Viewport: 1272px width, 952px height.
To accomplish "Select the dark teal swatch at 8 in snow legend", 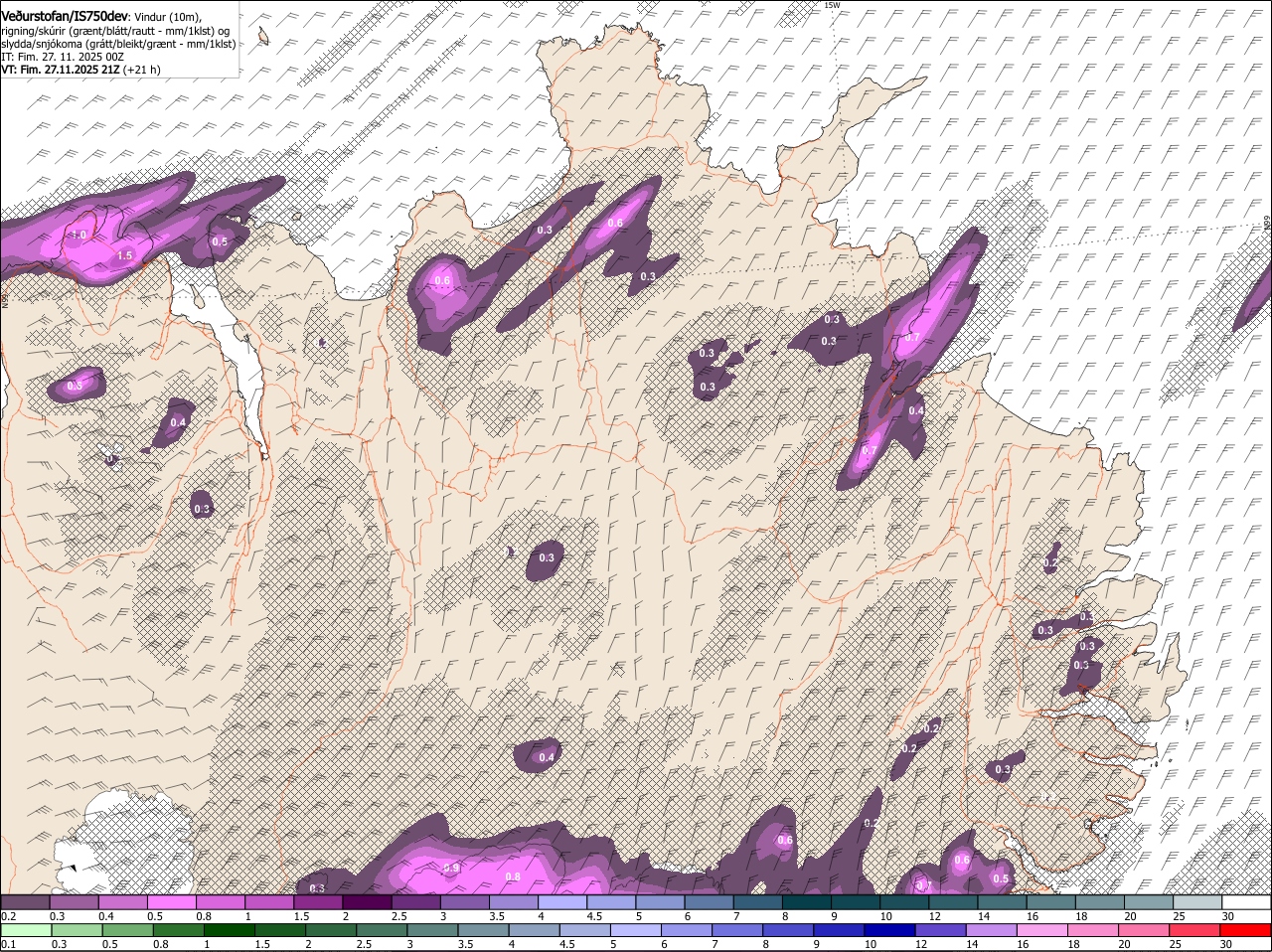I will 807,902.
